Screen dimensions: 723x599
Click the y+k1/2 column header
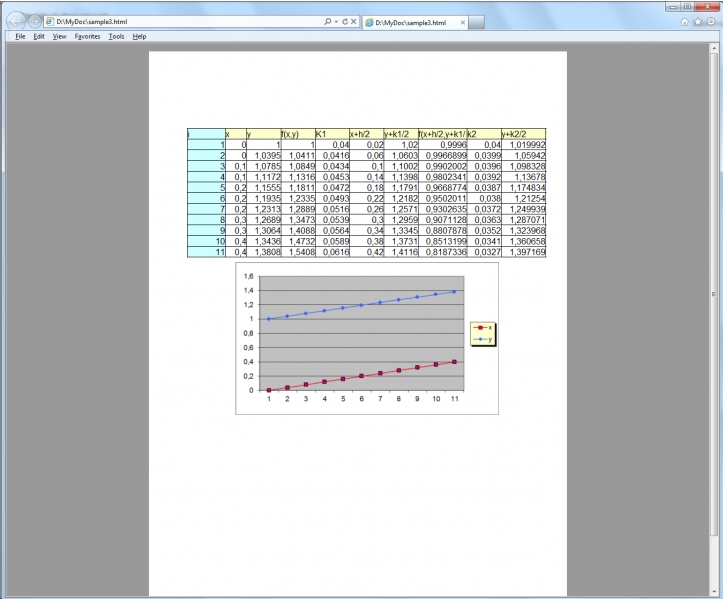coord(401,134)
